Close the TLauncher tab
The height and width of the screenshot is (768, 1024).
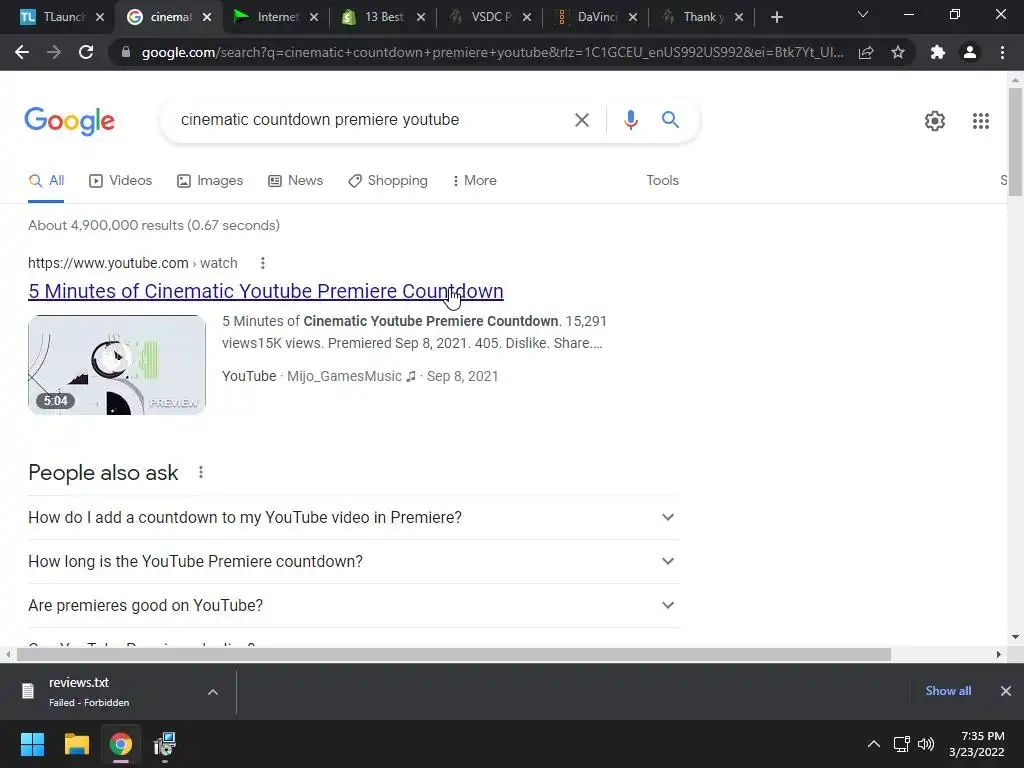100,17
